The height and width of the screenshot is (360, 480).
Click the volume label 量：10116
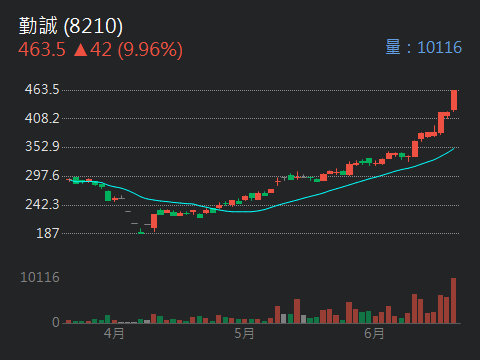(424, 47)
